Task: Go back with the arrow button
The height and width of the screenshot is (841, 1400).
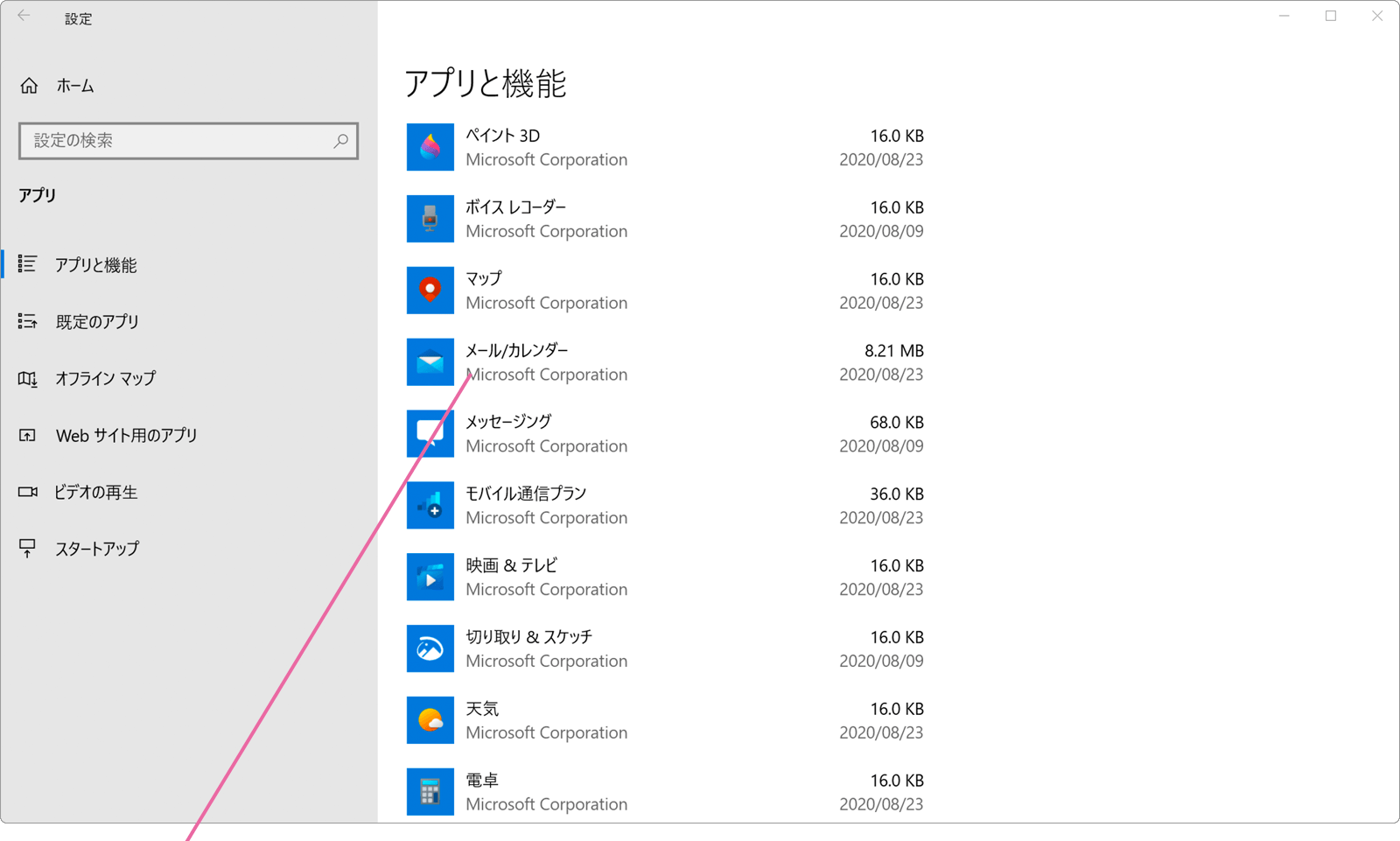Action: pyautogui.click(x=24, y=17)
